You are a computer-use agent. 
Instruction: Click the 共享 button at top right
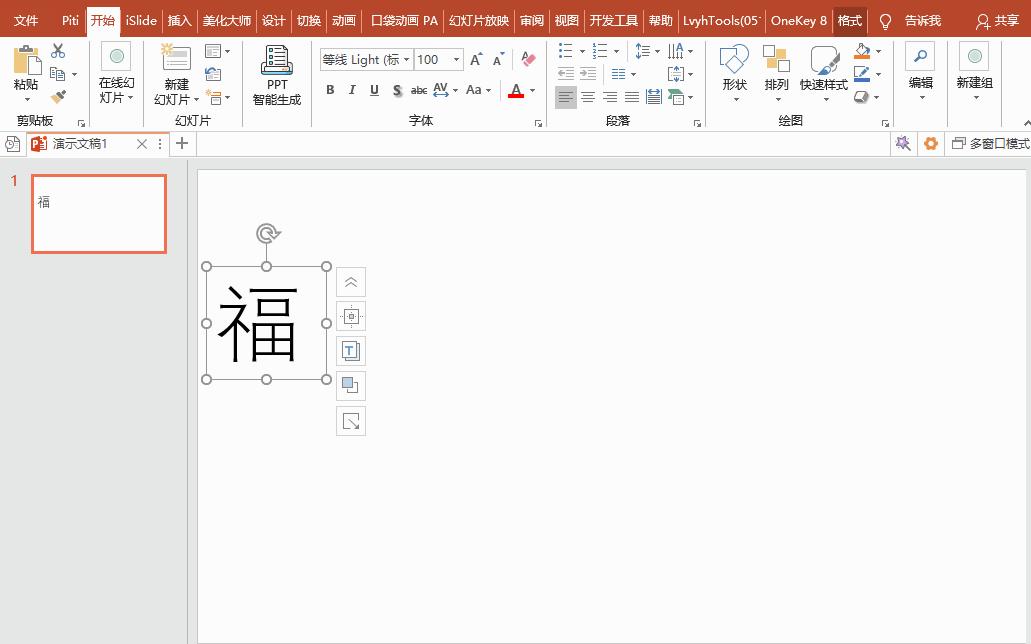(x=1004, y=20)
